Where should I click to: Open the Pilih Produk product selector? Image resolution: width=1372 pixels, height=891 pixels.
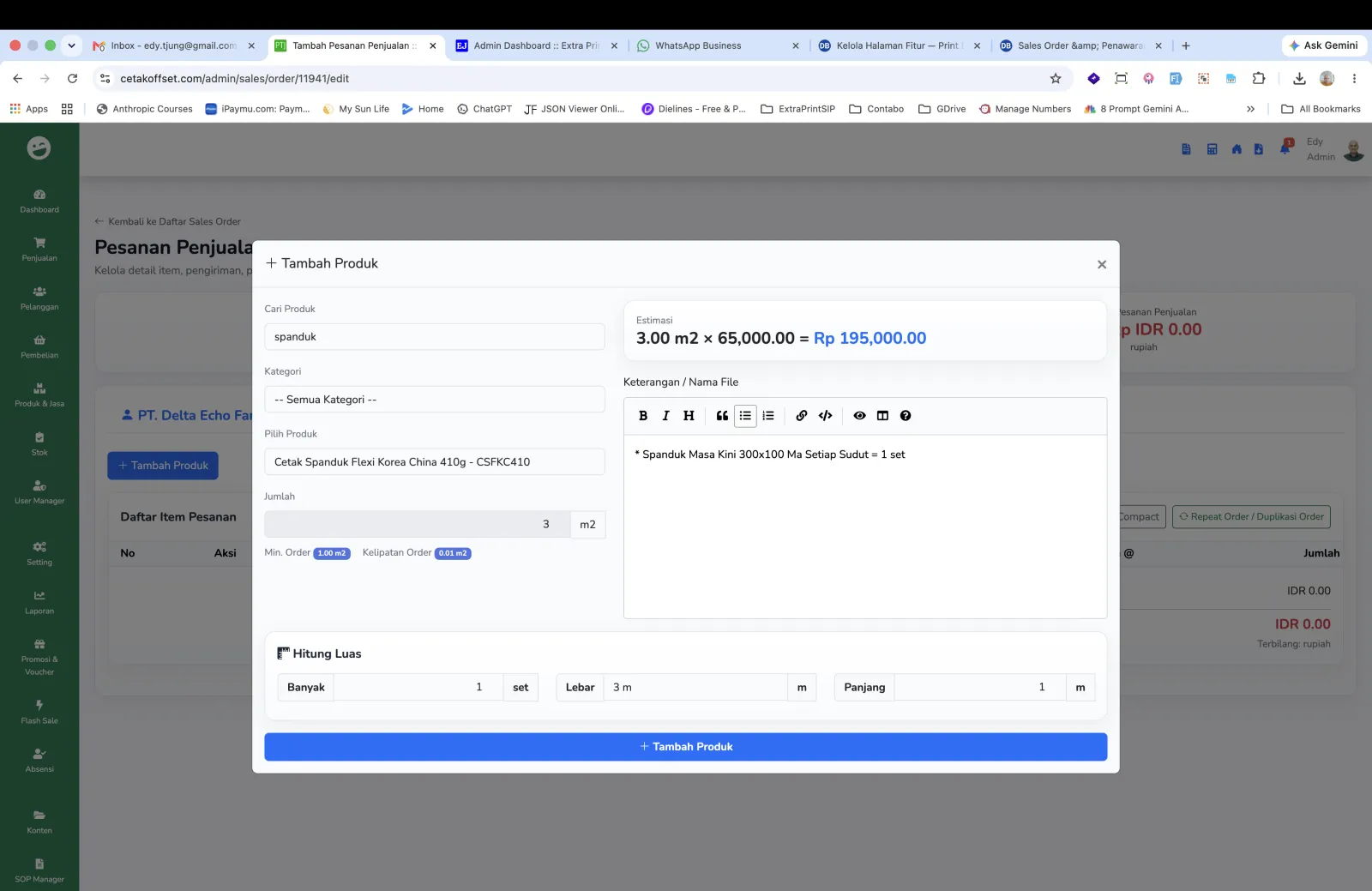(x=435, y=462)
